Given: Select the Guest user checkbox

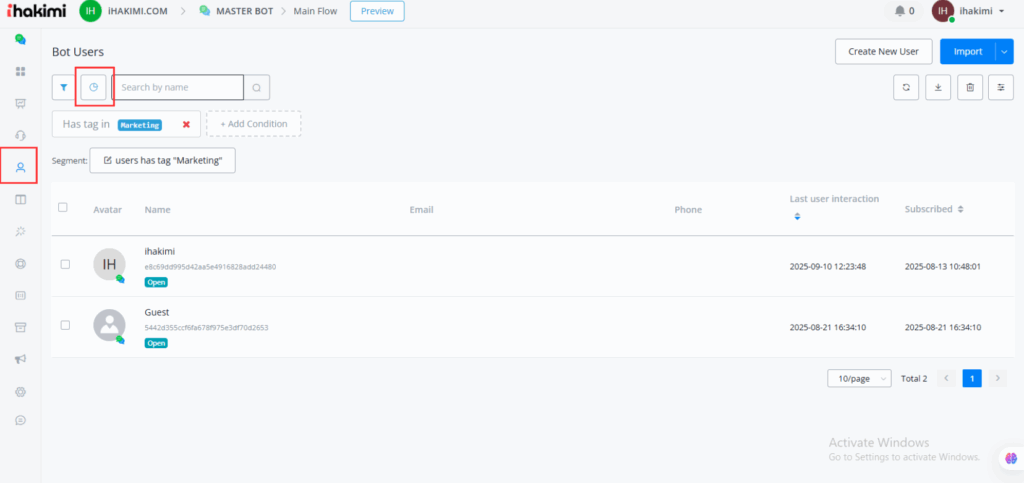Looking at the screenshot, I should point(65,325).
